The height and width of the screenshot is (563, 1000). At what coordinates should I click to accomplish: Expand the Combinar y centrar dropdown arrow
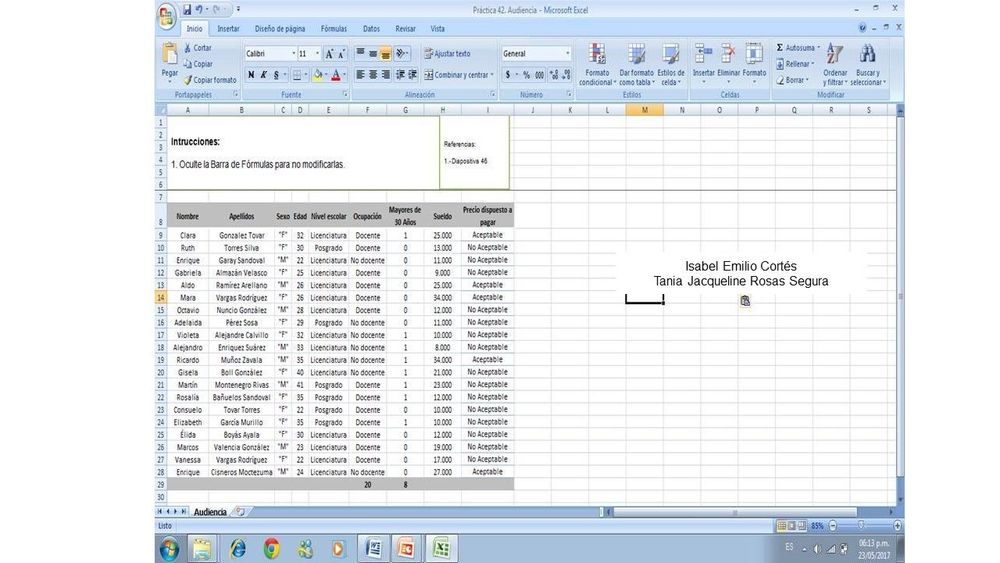coord(492,75)
